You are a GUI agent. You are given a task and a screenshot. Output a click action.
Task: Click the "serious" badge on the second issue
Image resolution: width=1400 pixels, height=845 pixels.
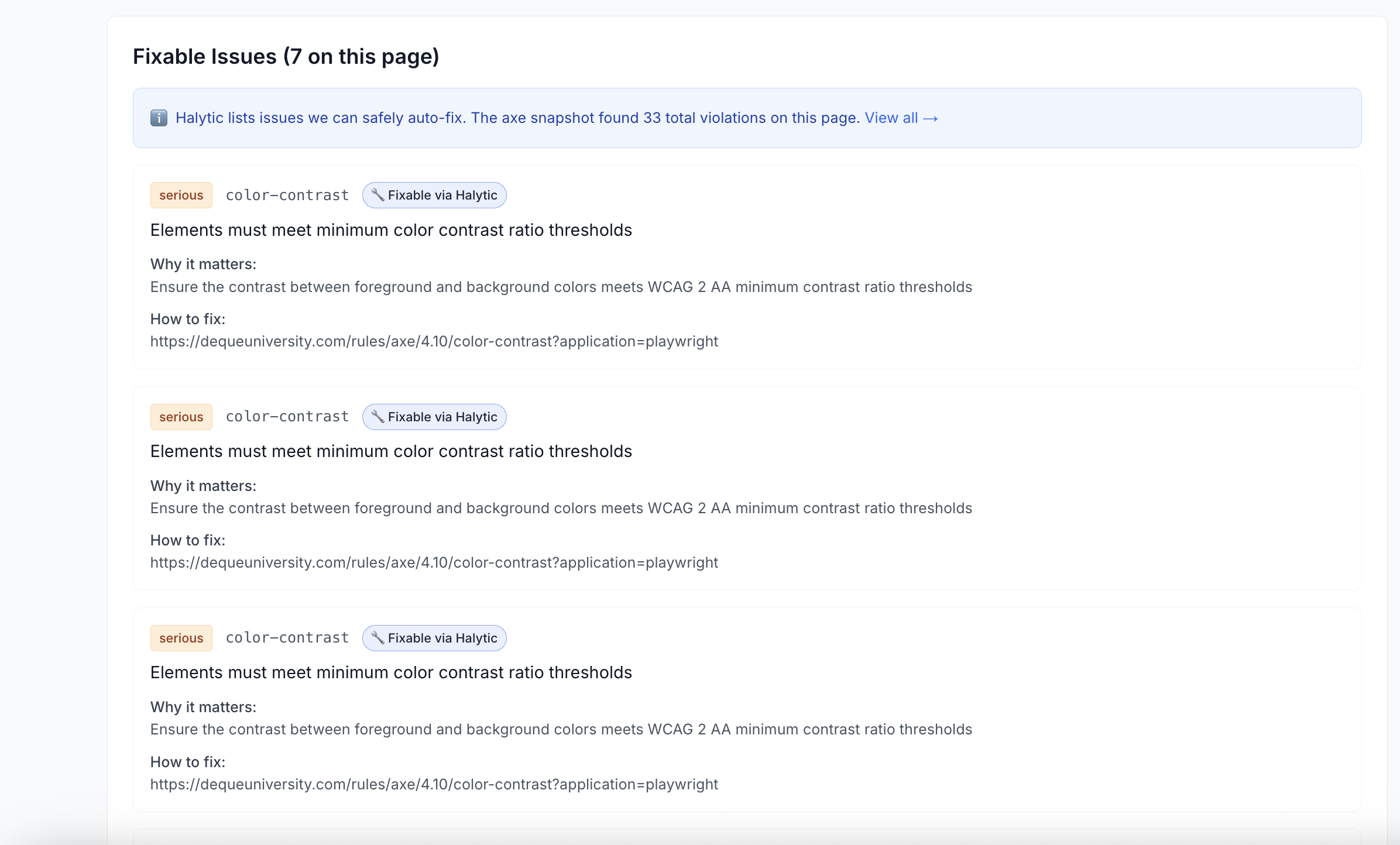[x=181, y=417]
